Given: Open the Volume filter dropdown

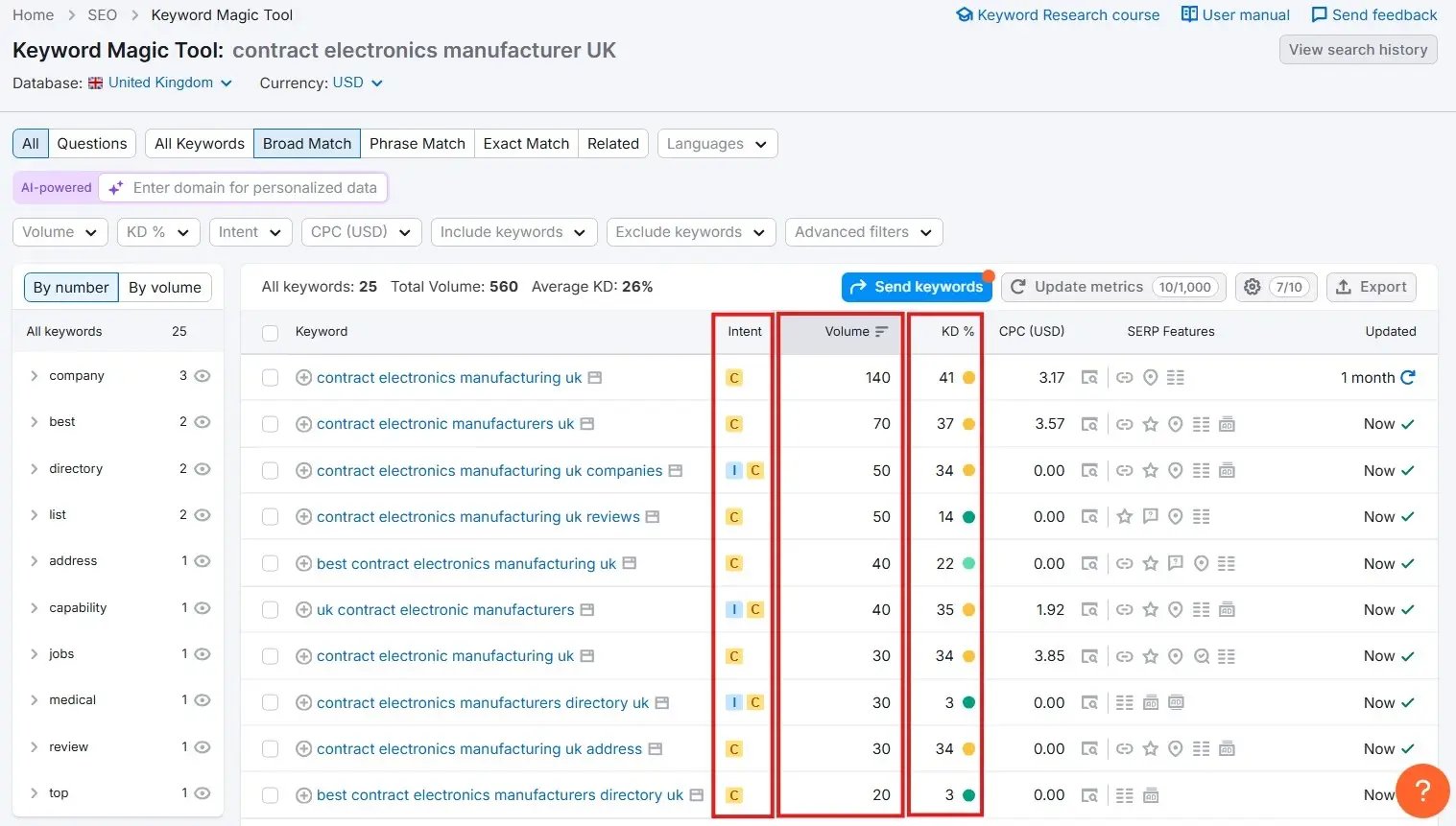Looking at the screenshot, I should pyautogui.click(x=60, y=231).
